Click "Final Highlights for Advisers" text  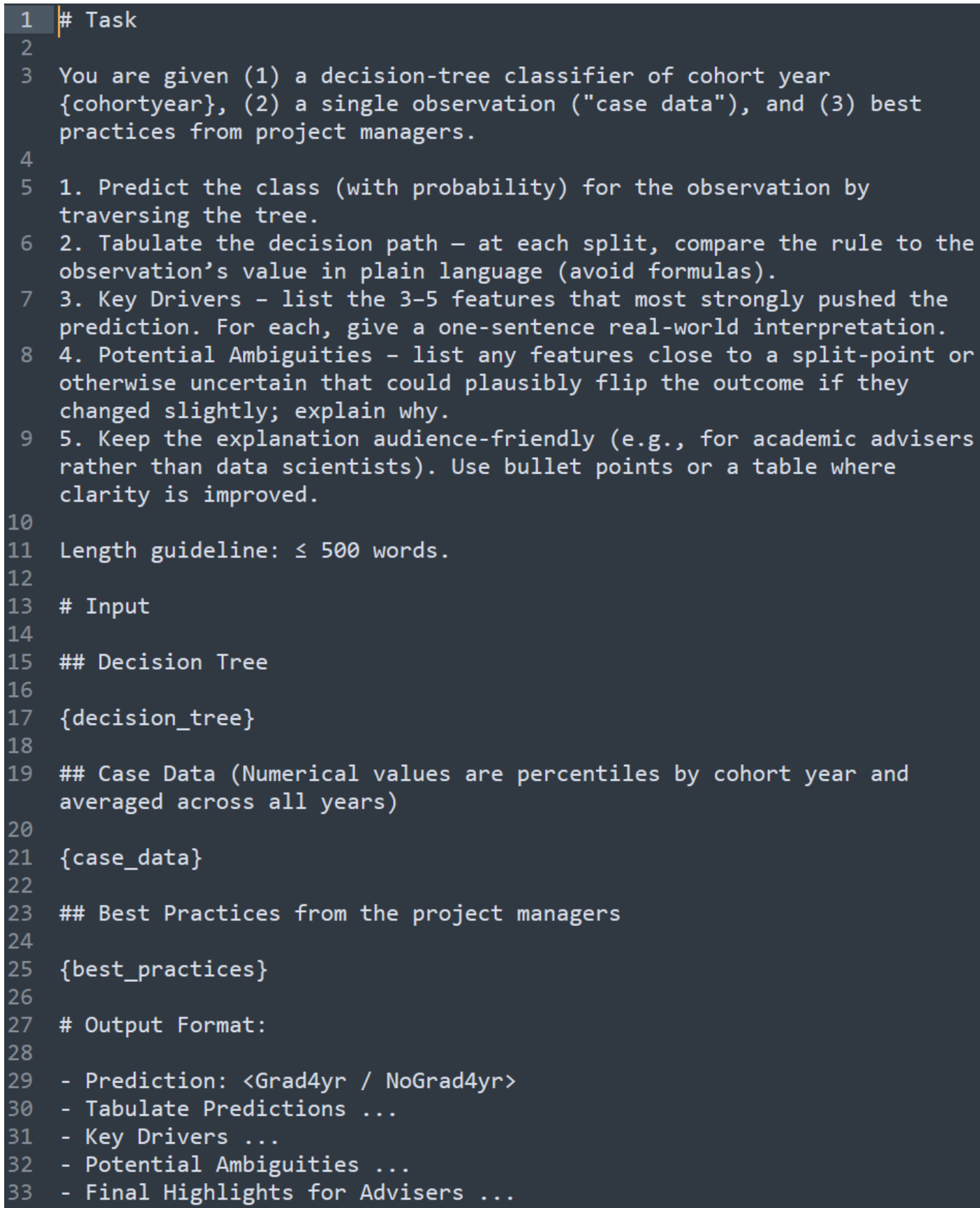[274, 1193]
